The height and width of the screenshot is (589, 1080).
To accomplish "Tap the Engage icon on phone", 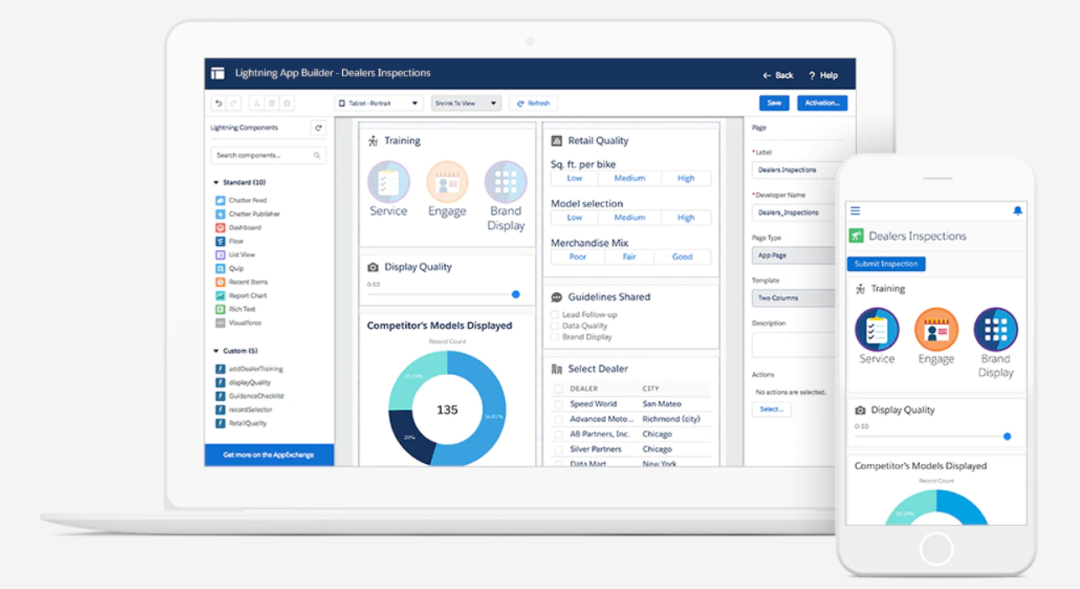I will click(x=936, y=329).
